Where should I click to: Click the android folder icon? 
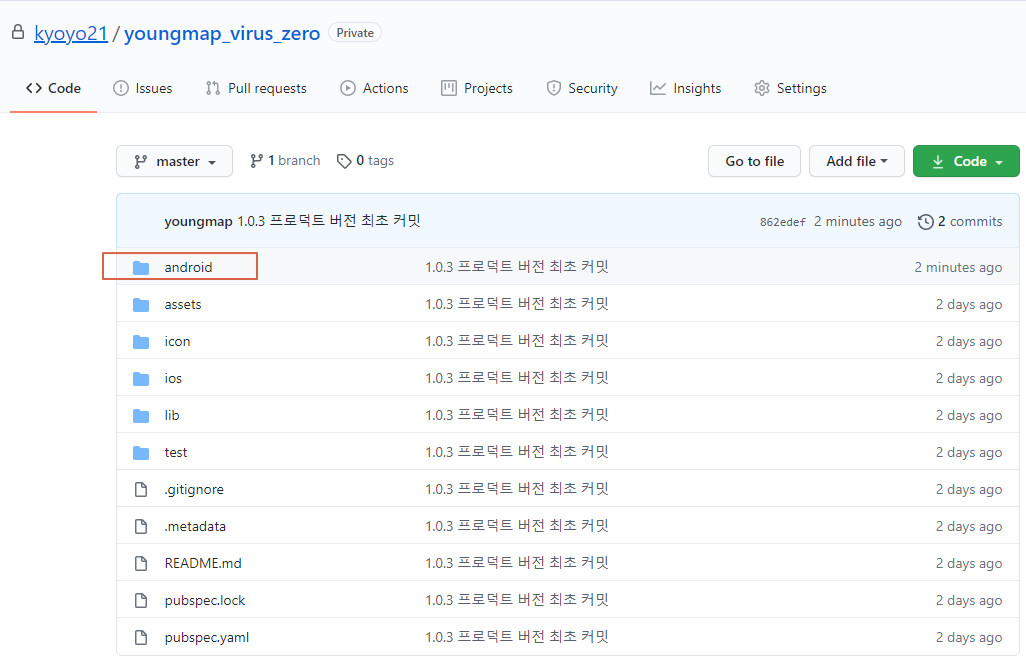(141, 267)
